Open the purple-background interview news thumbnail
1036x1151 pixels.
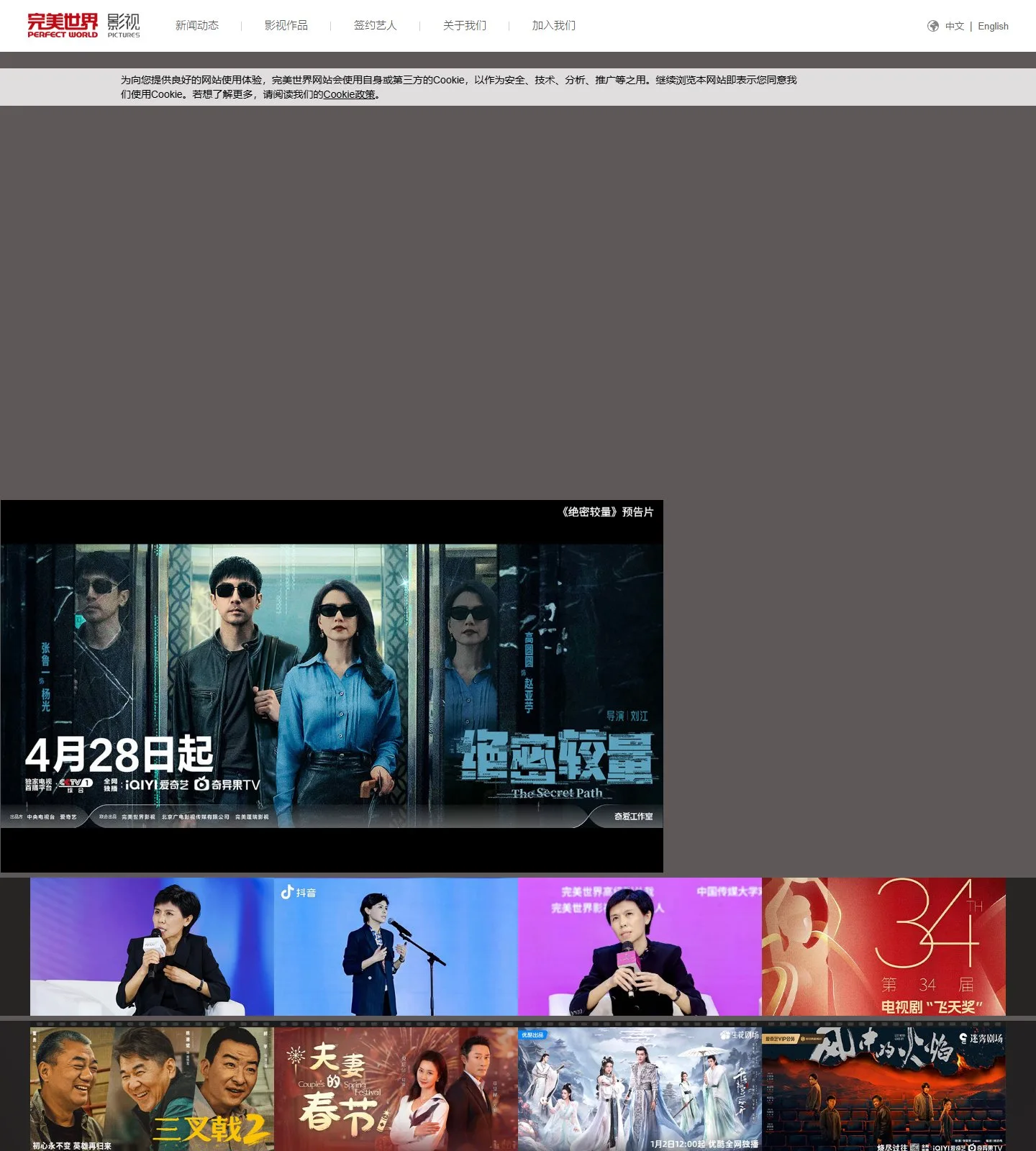(x=640, y=947)
